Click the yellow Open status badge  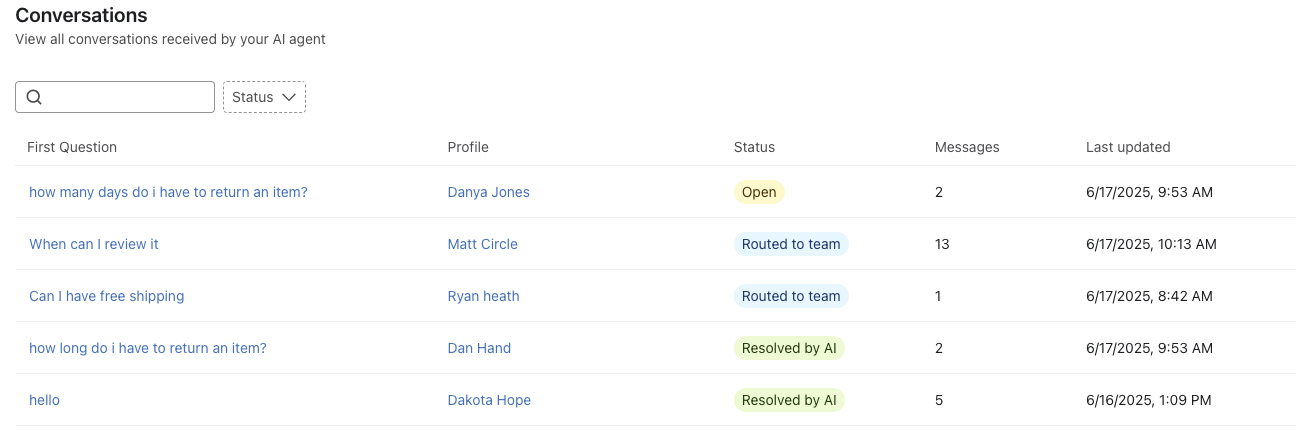point(759,192)
